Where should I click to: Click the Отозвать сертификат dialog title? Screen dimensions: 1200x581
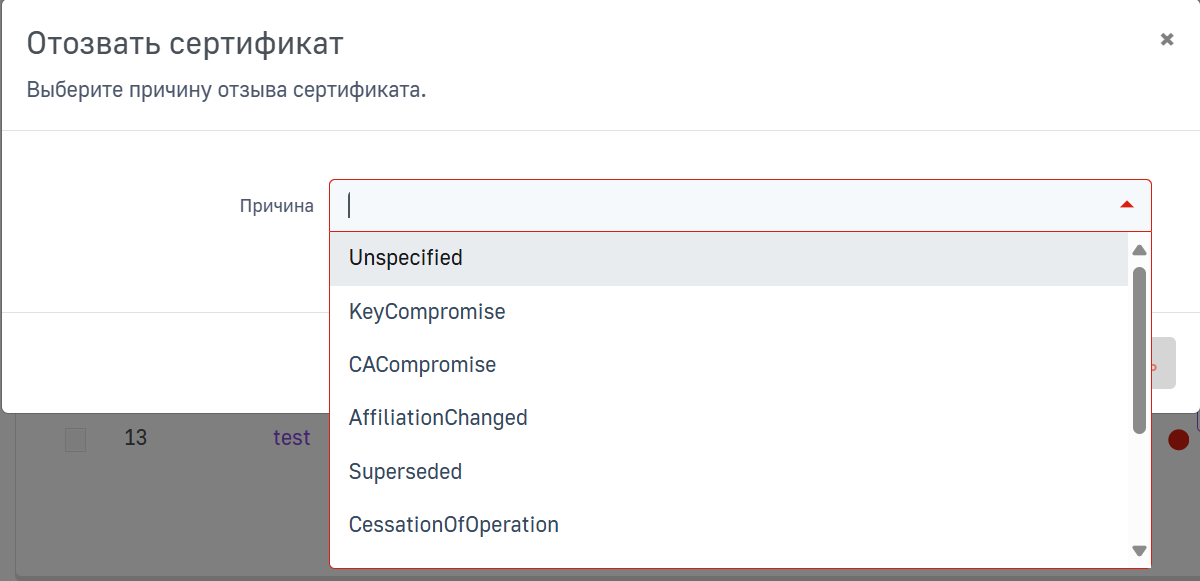[x=185, y=44]
